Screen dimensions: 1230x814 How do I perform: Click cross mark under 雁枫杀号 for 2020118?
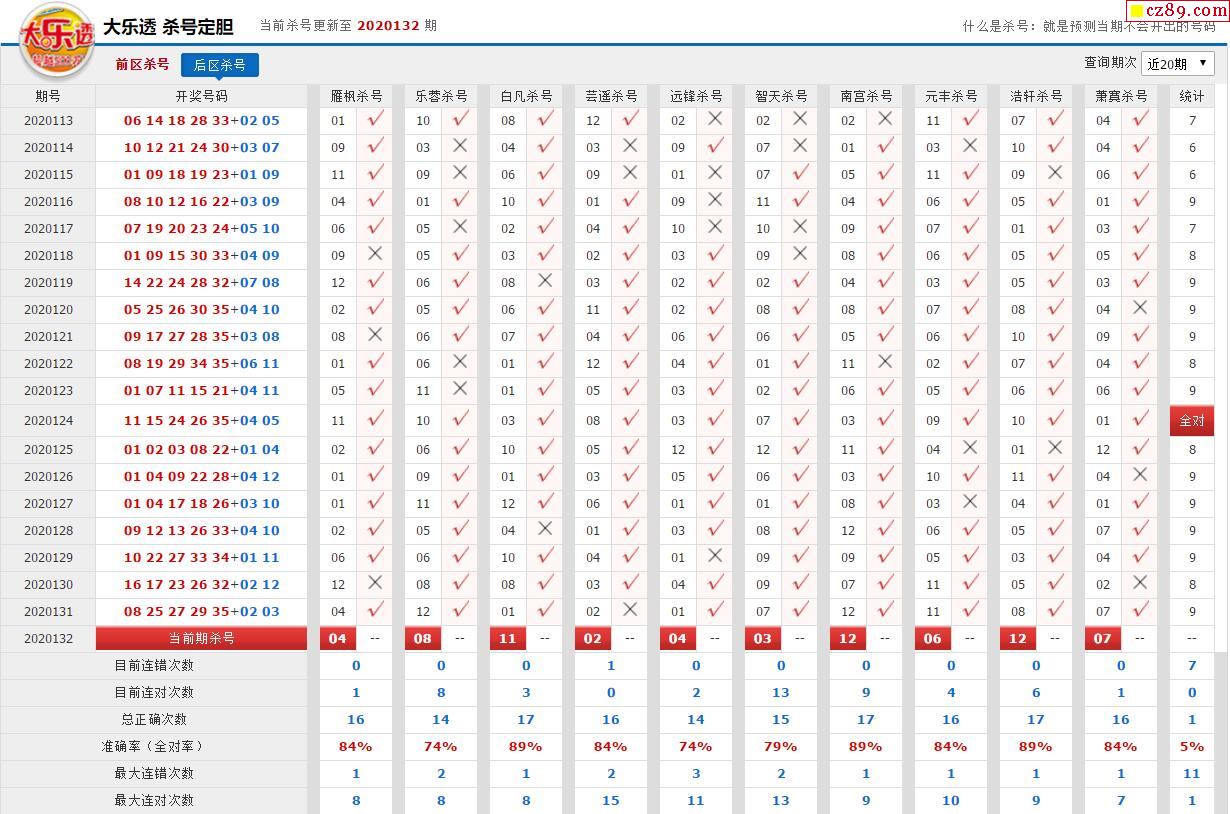pos(375,254)
